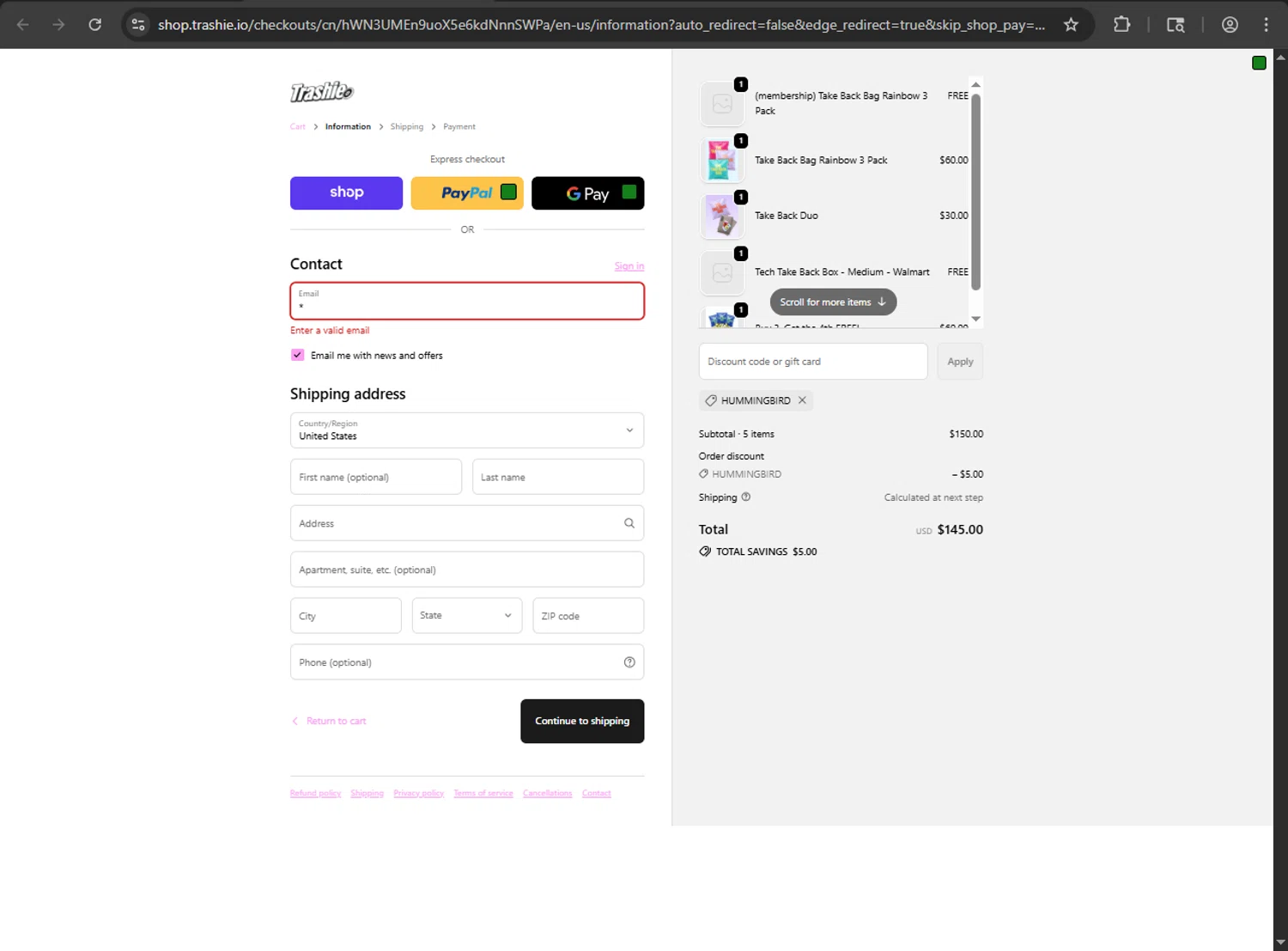Focus the Phone field
This screenshot has width=1288, height=951.
467,662
